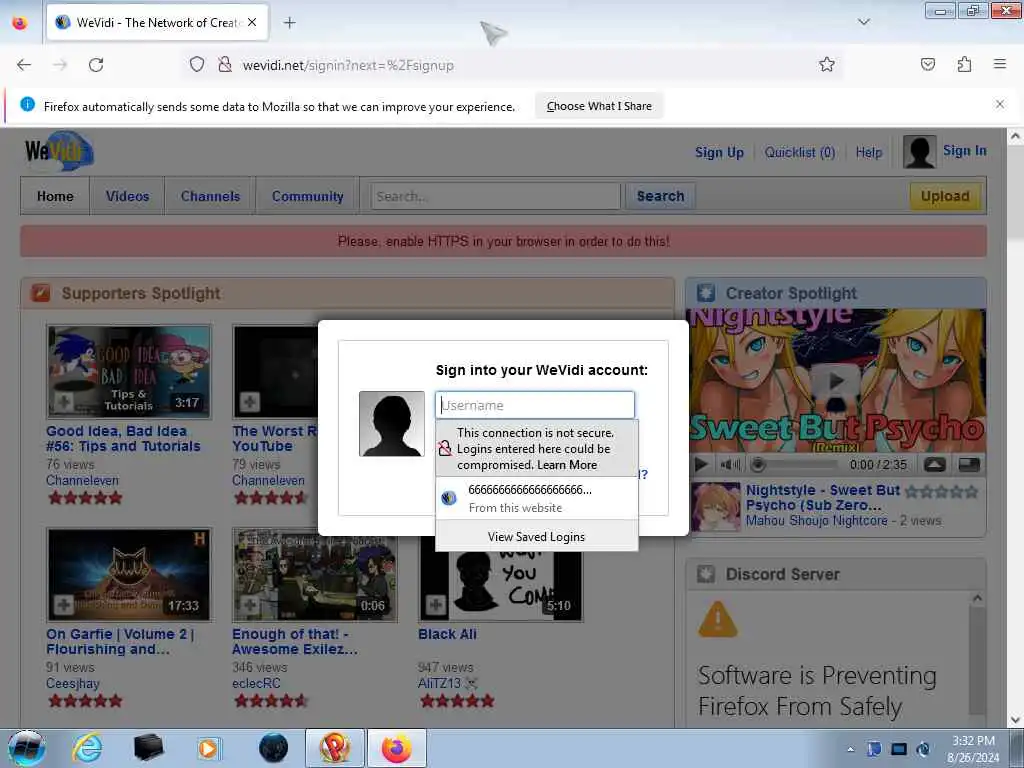Switch to the Channels tab
This screenshot has height=768, width=1024.
[x=210, y=196]
